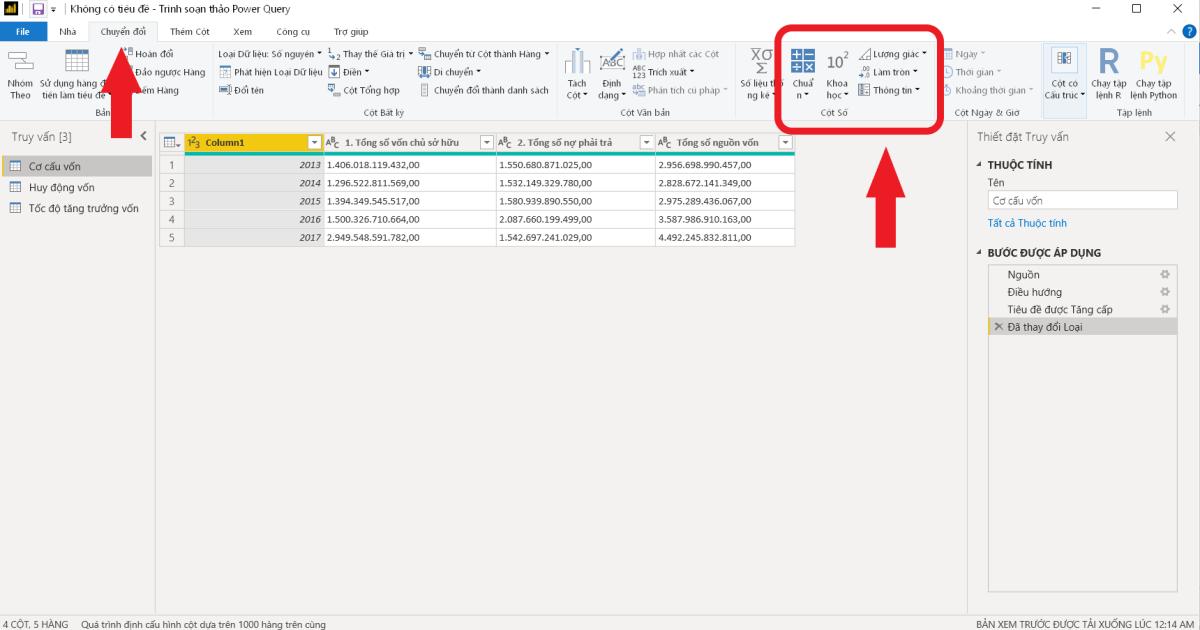
Task: Click the Tất cả Thuộc tính link
Action: tap(1027, 223)
